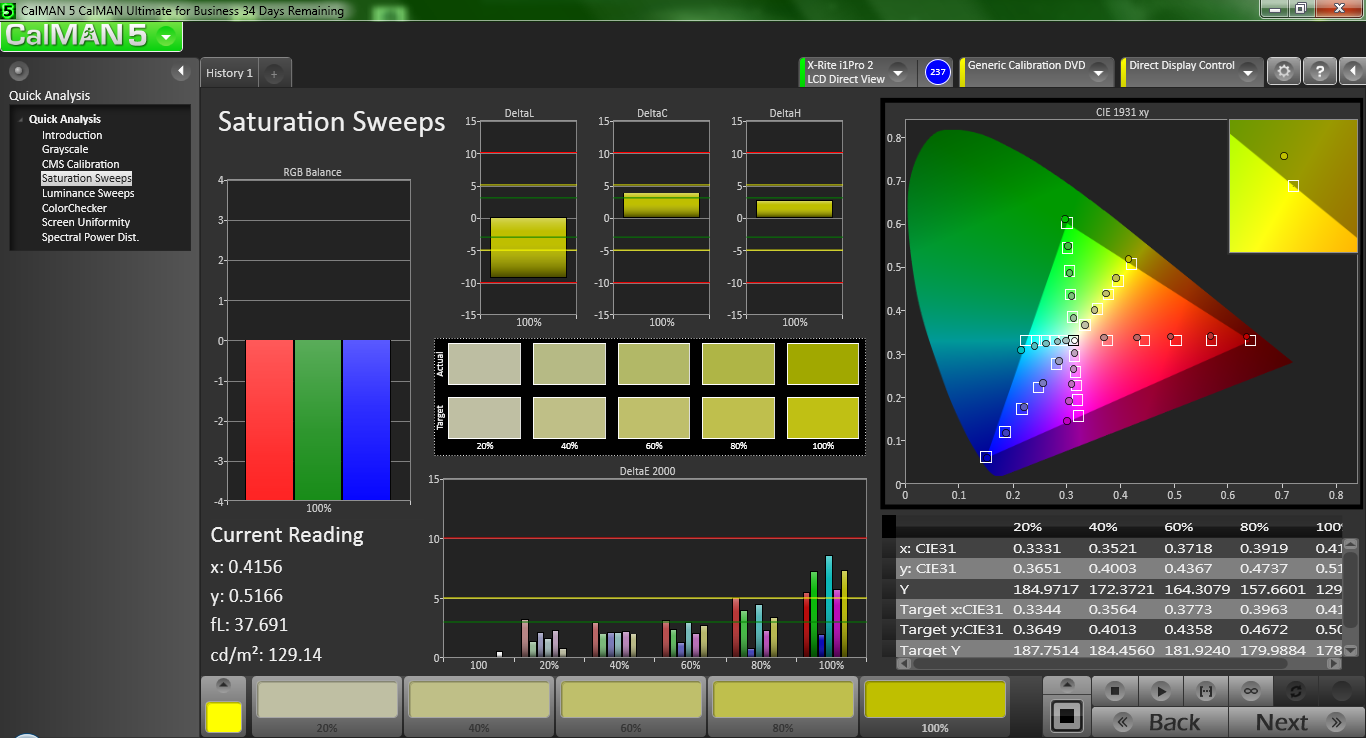Enable continuous read infinity icon
This screenshot has height=738, width=1366.
[x=1250, y=691]
